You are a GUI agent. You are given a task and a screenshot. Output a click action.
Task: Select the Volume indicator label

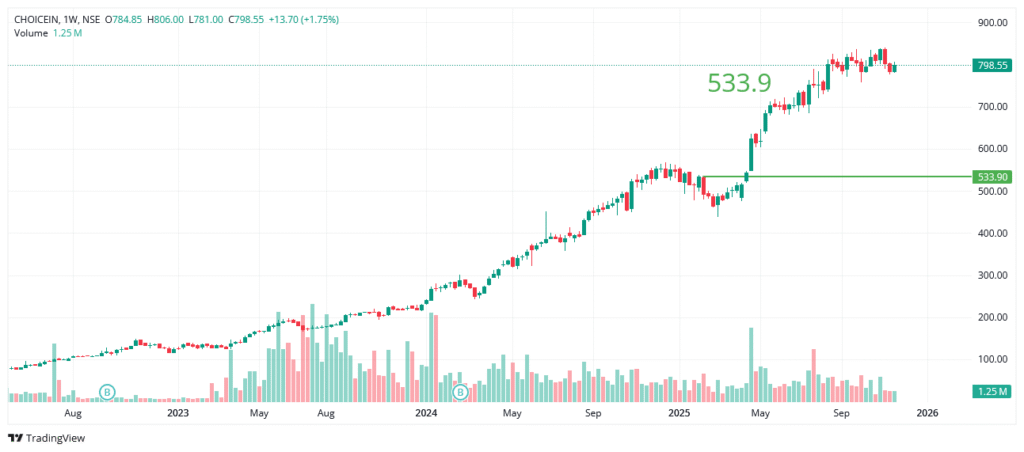tap(30, 33)
